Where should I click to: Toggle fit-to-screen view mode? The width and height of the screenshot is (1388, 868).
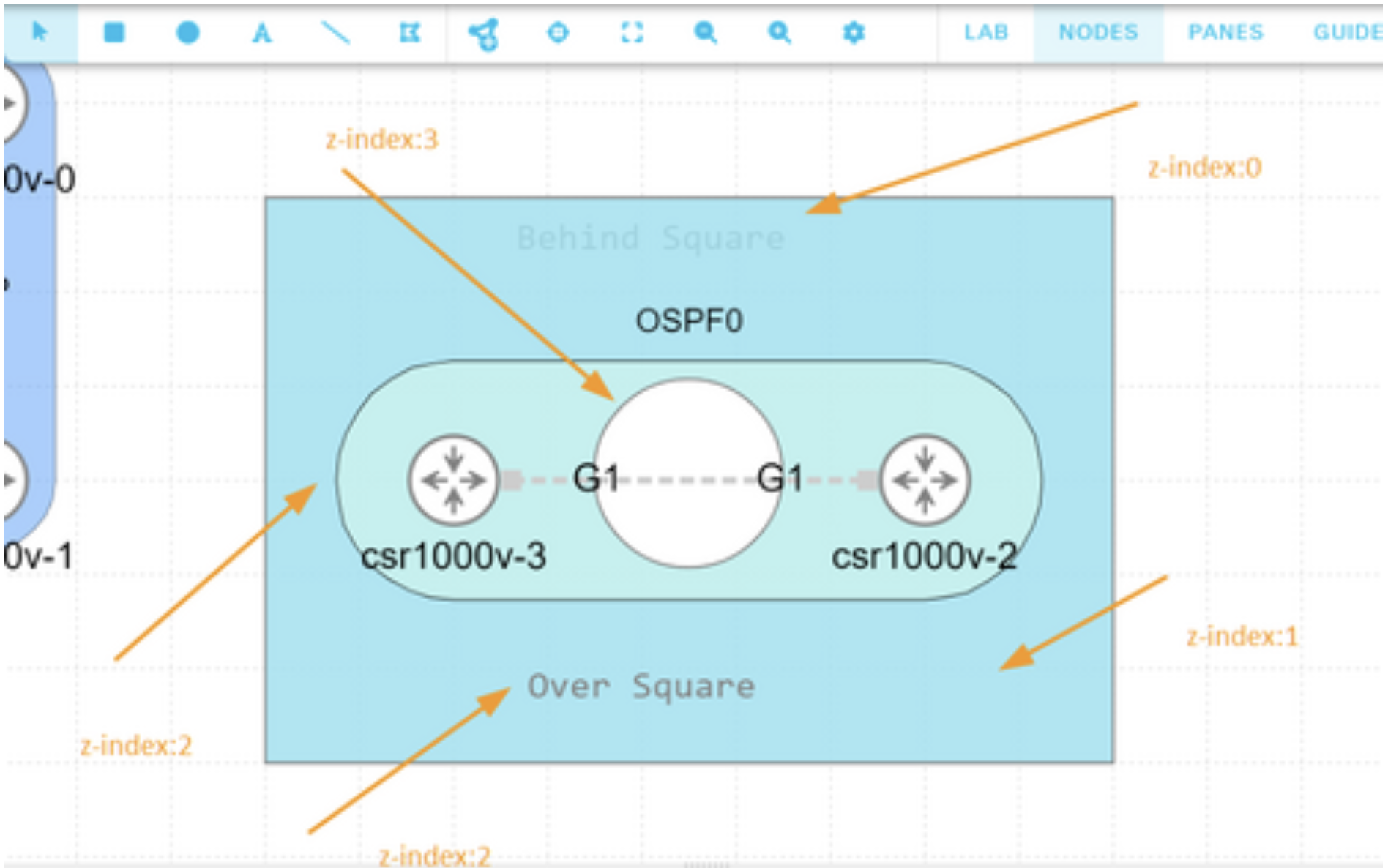[634, 33]
